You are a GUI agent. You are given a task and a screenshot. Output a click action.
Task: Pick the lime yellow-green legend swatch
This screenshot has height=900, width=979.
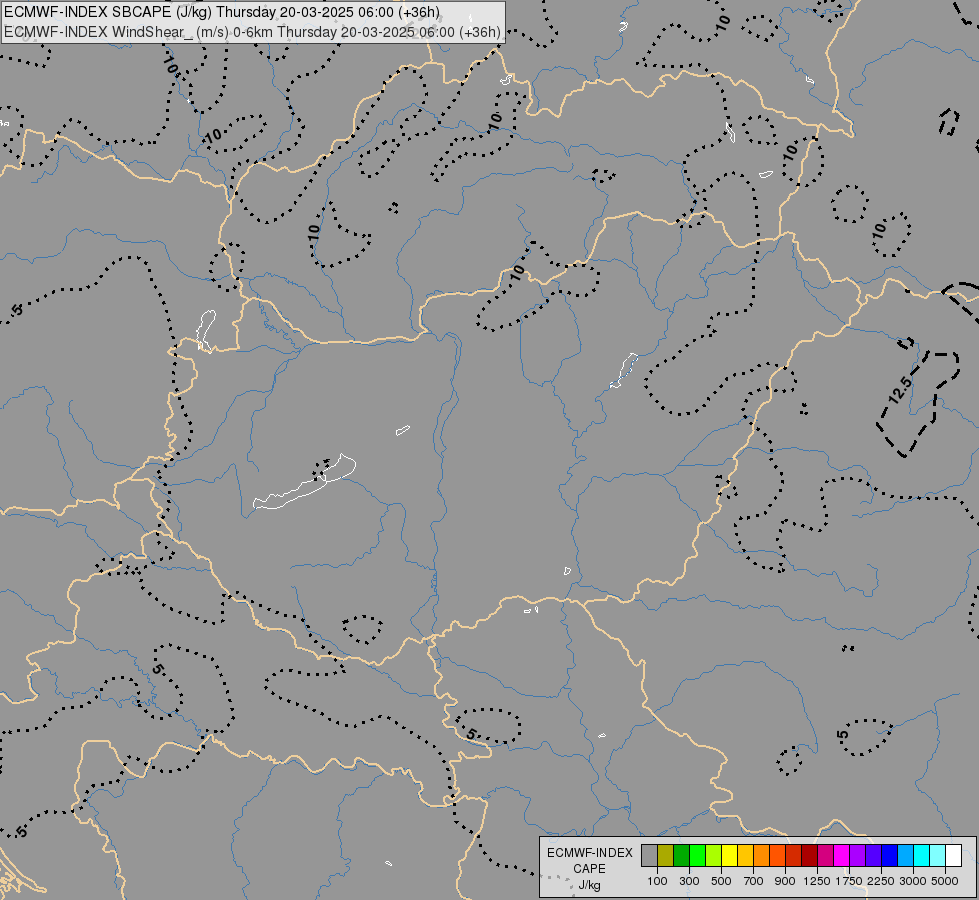click(x=714, y=856)
